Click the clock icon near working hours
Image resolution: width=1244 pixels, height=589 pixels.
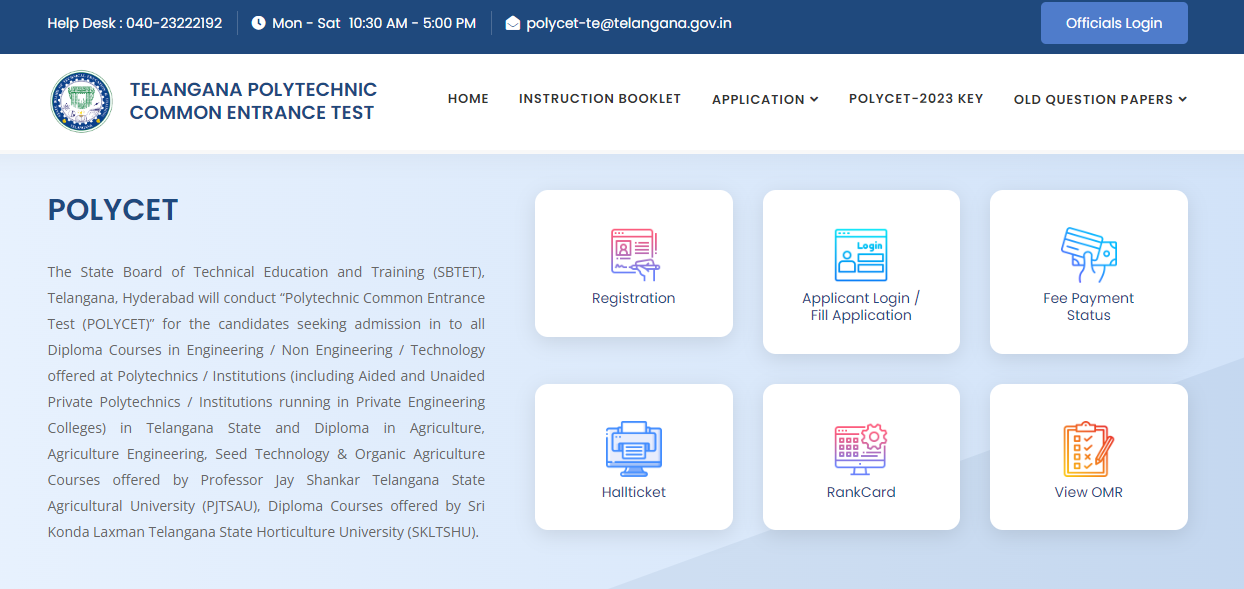coord(259,23)
